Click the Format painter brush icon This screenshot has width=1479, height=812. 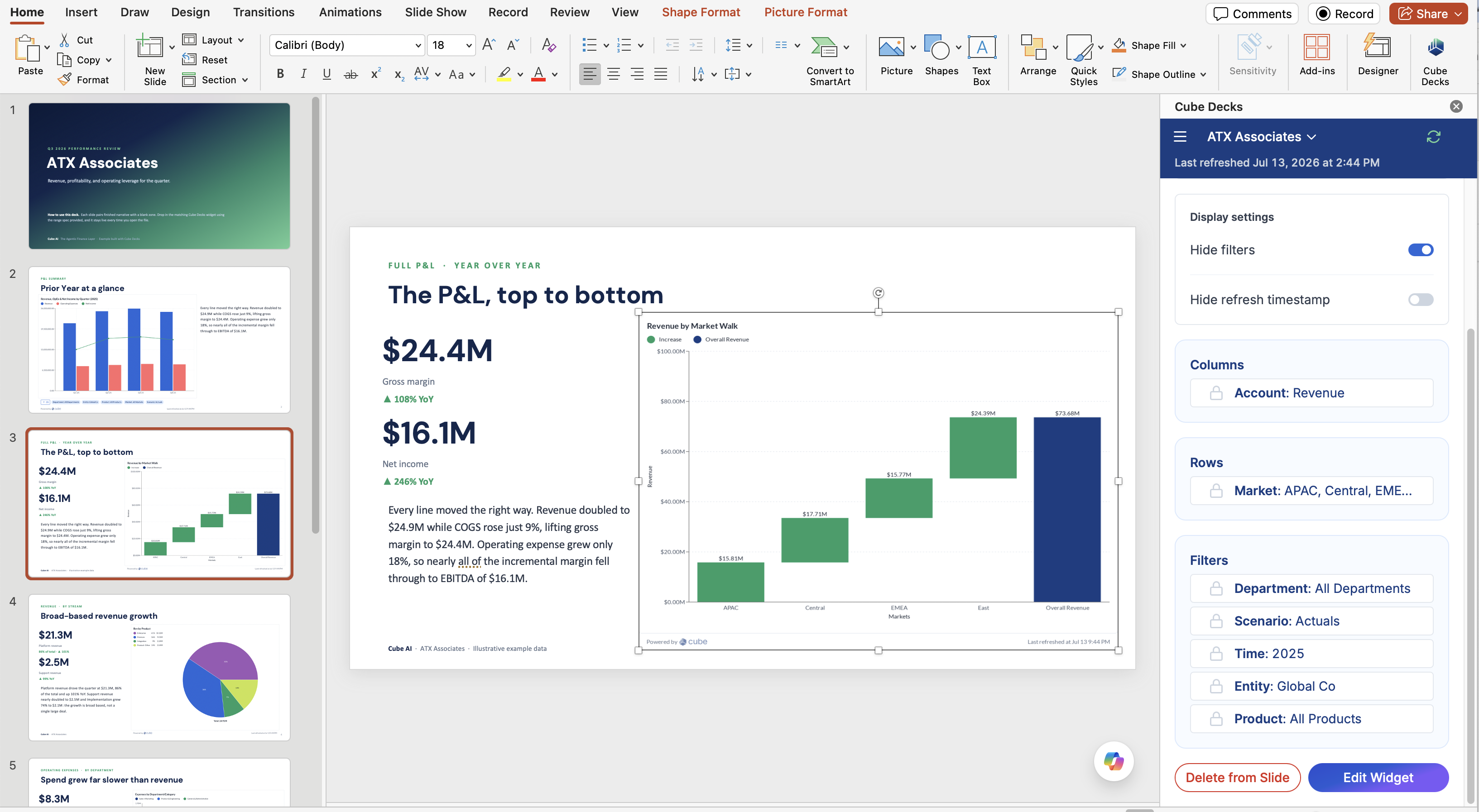pos(65,79)
